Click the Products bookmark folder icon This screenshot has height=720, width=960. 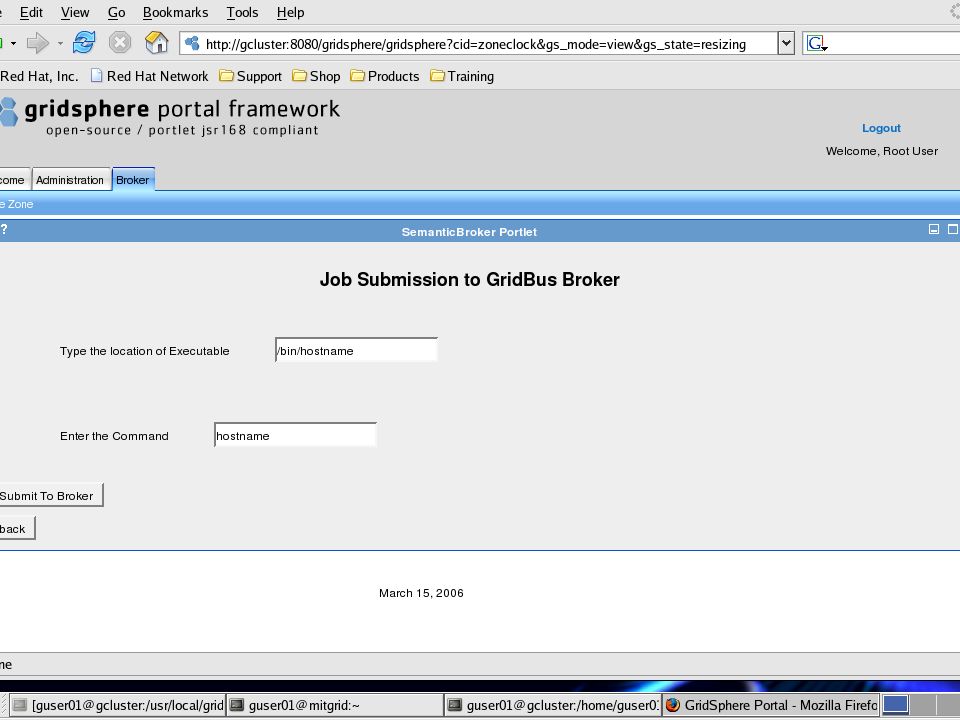click(357, 76)
